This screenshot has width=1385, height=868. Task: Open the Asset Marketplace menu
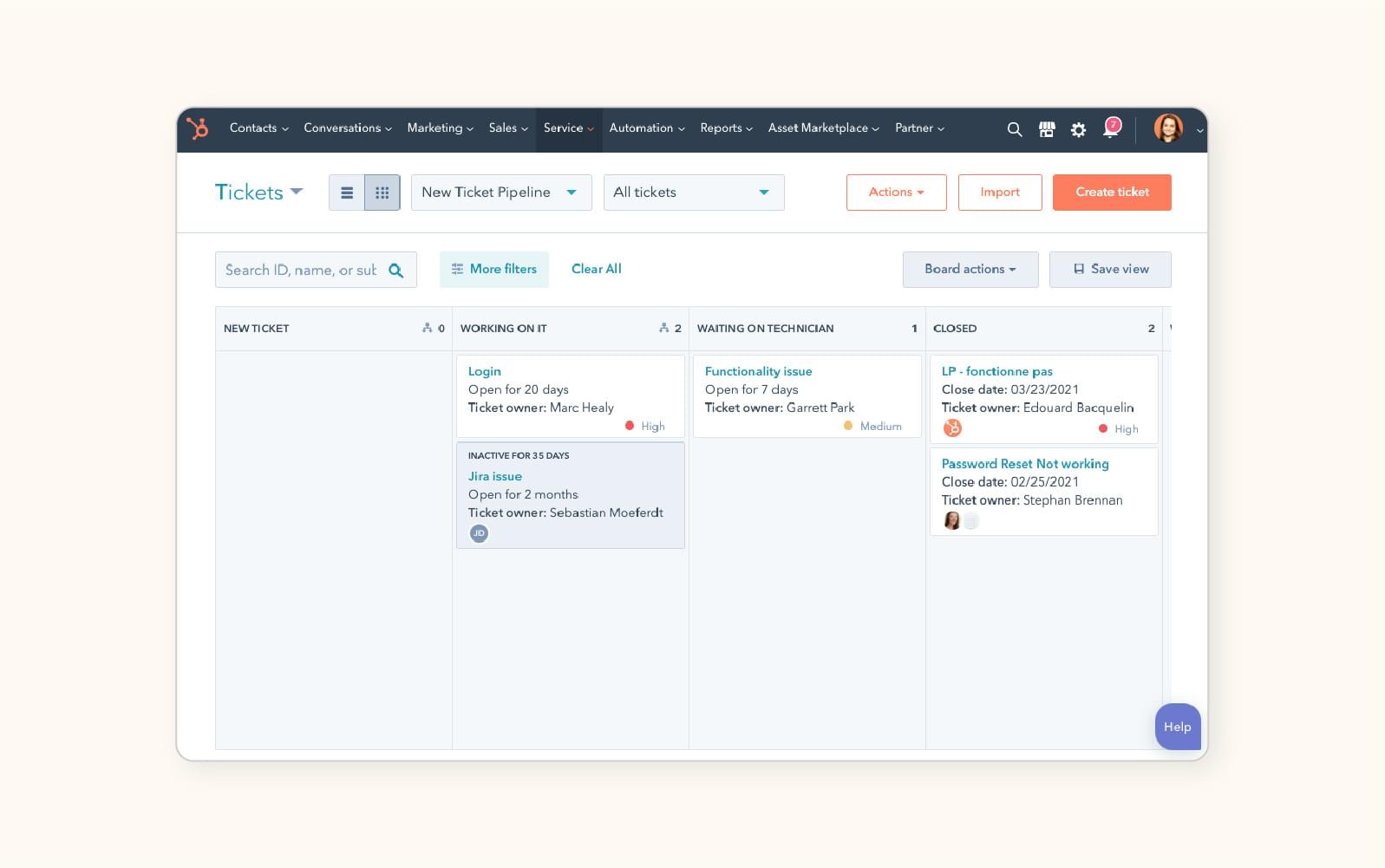pos(824,128)
